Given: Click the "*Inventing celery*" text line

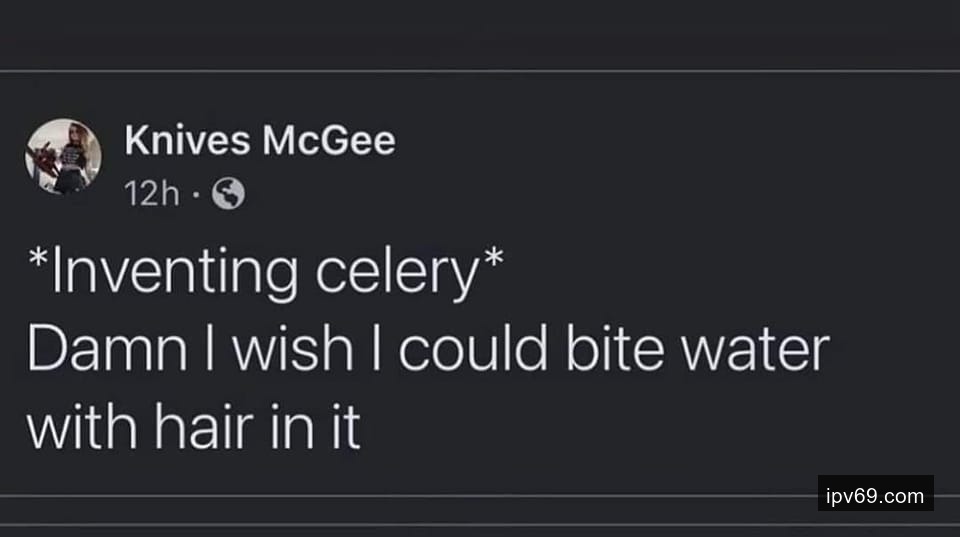Looking at the screenshot, I should pos(264,274).
